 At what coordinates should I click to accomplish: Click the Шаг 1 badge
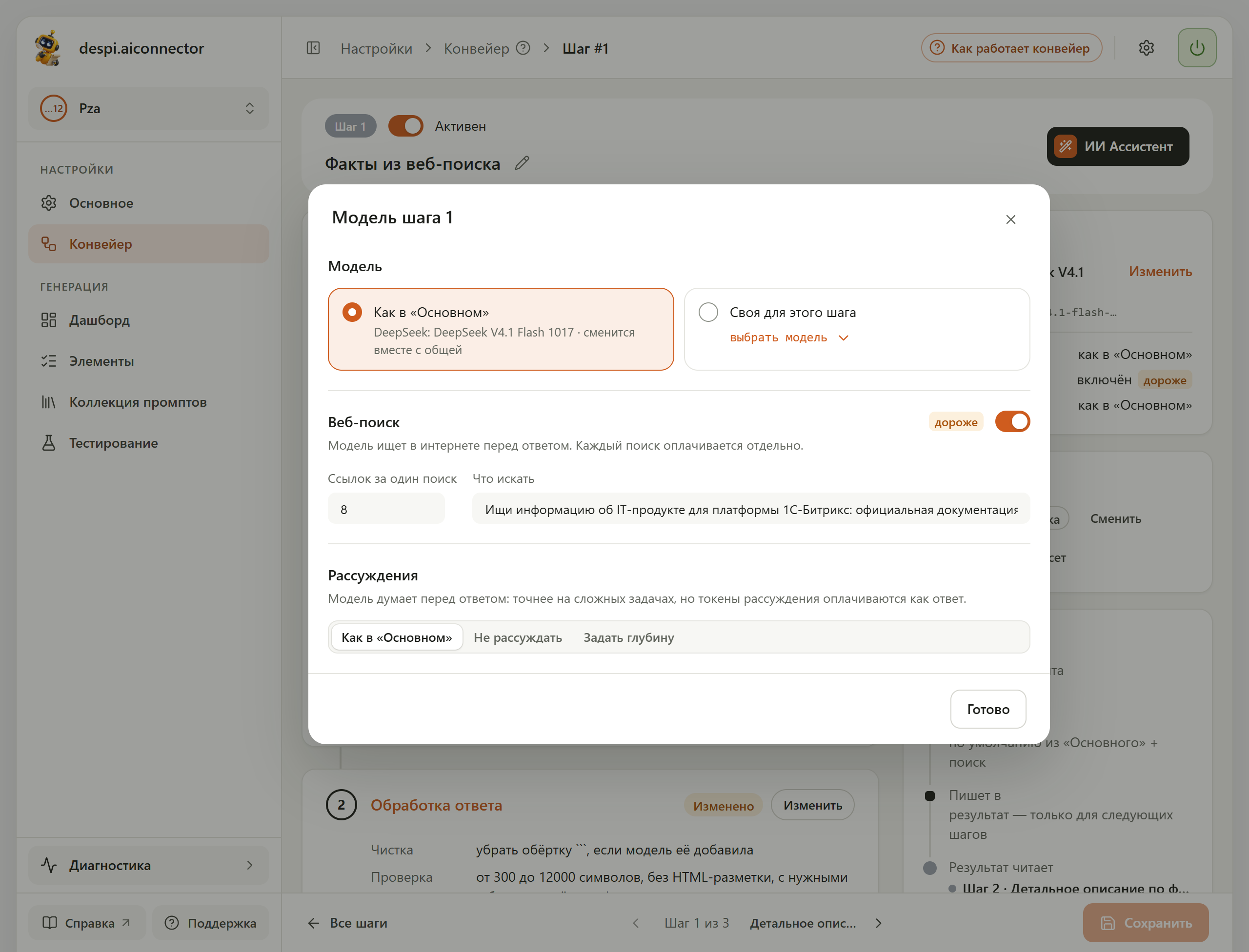350,126
